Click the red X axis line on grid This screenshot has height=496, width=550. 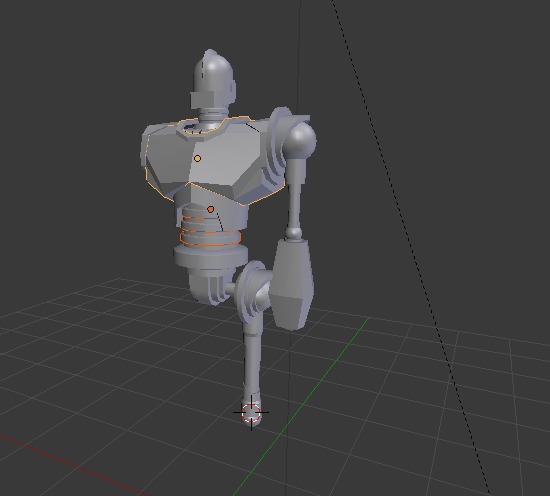(x=70, y=464)
